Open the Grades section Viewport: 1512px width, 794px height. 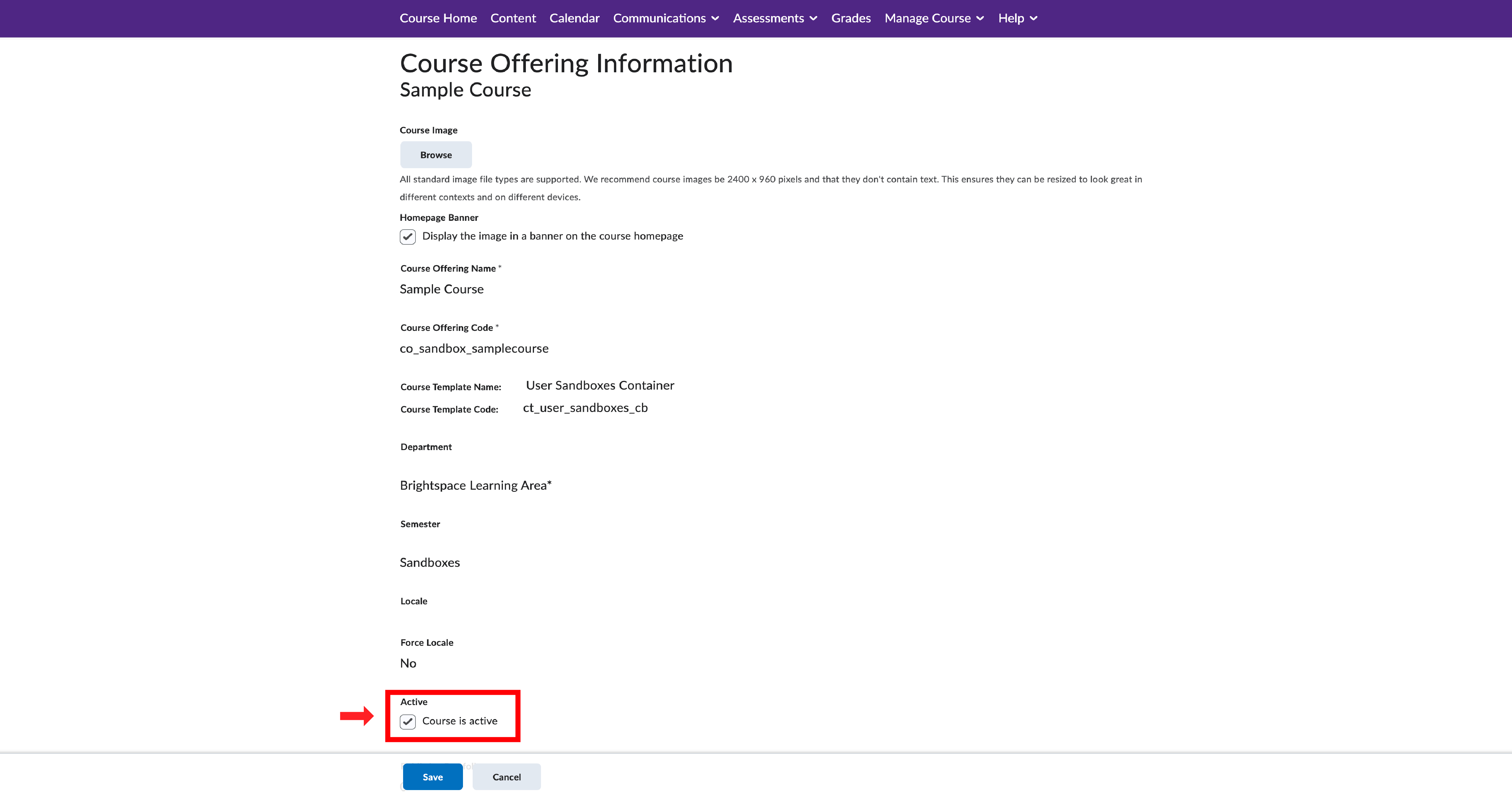point(850,18)
